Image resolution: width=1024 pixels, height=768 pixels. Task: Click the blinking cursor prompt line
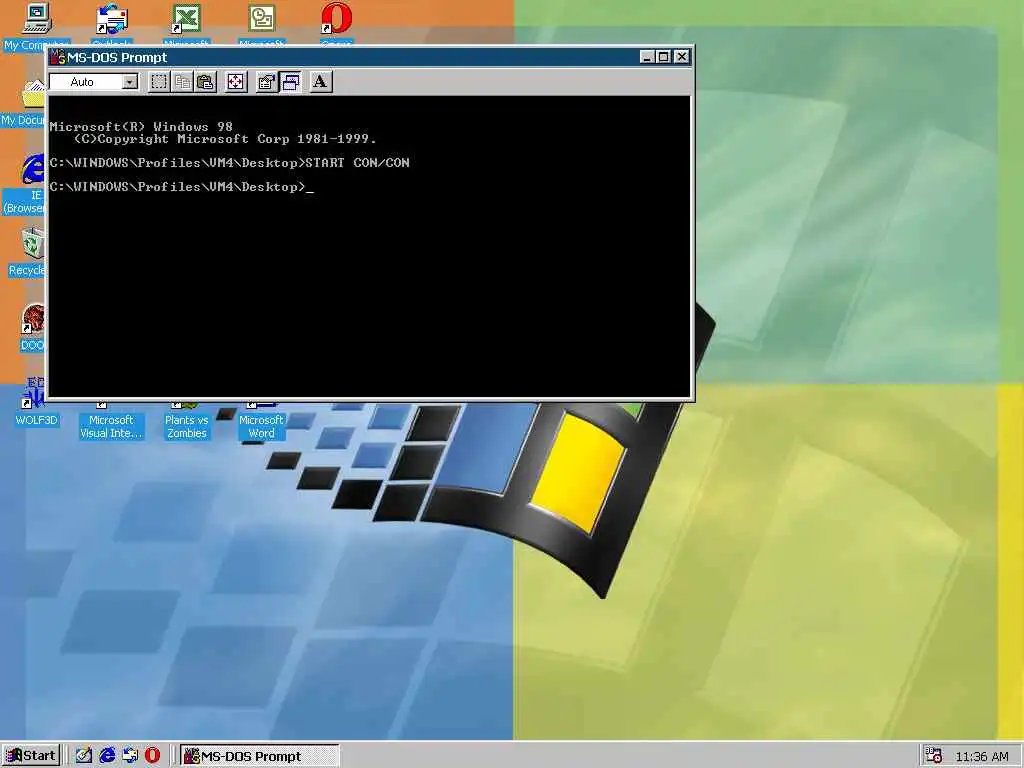click(x=182, y=187)
